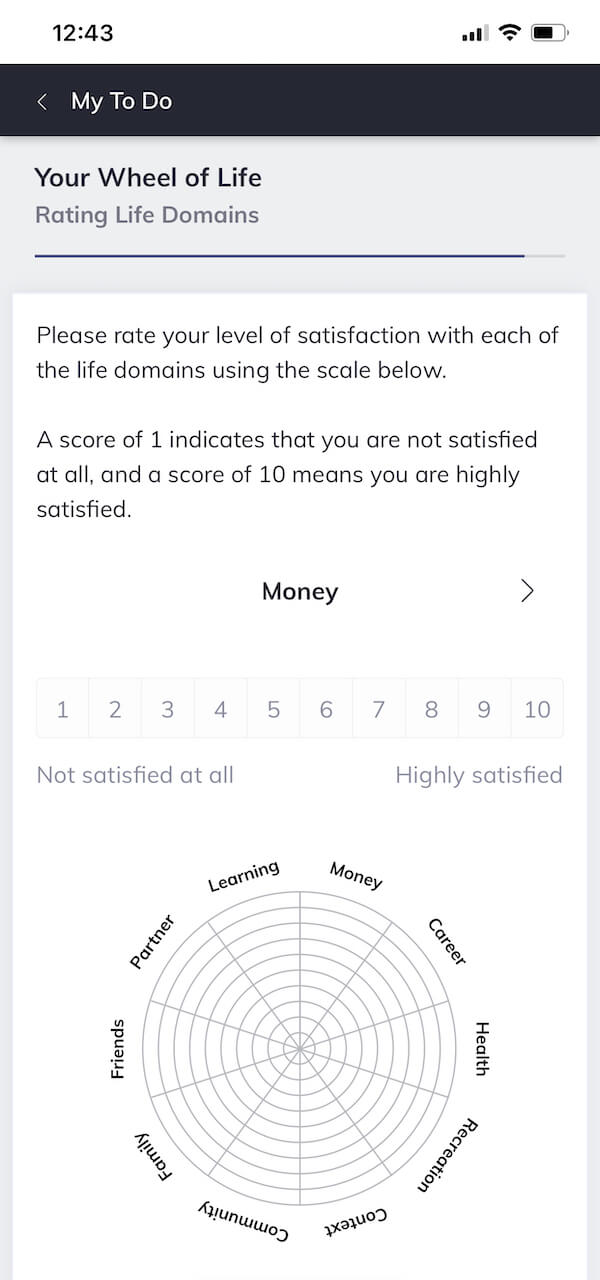Image resolution: width=600 pixels, height=1280 pixels.
Task: Tap the Wi-Fi status icon
Action: coord(510,33)
